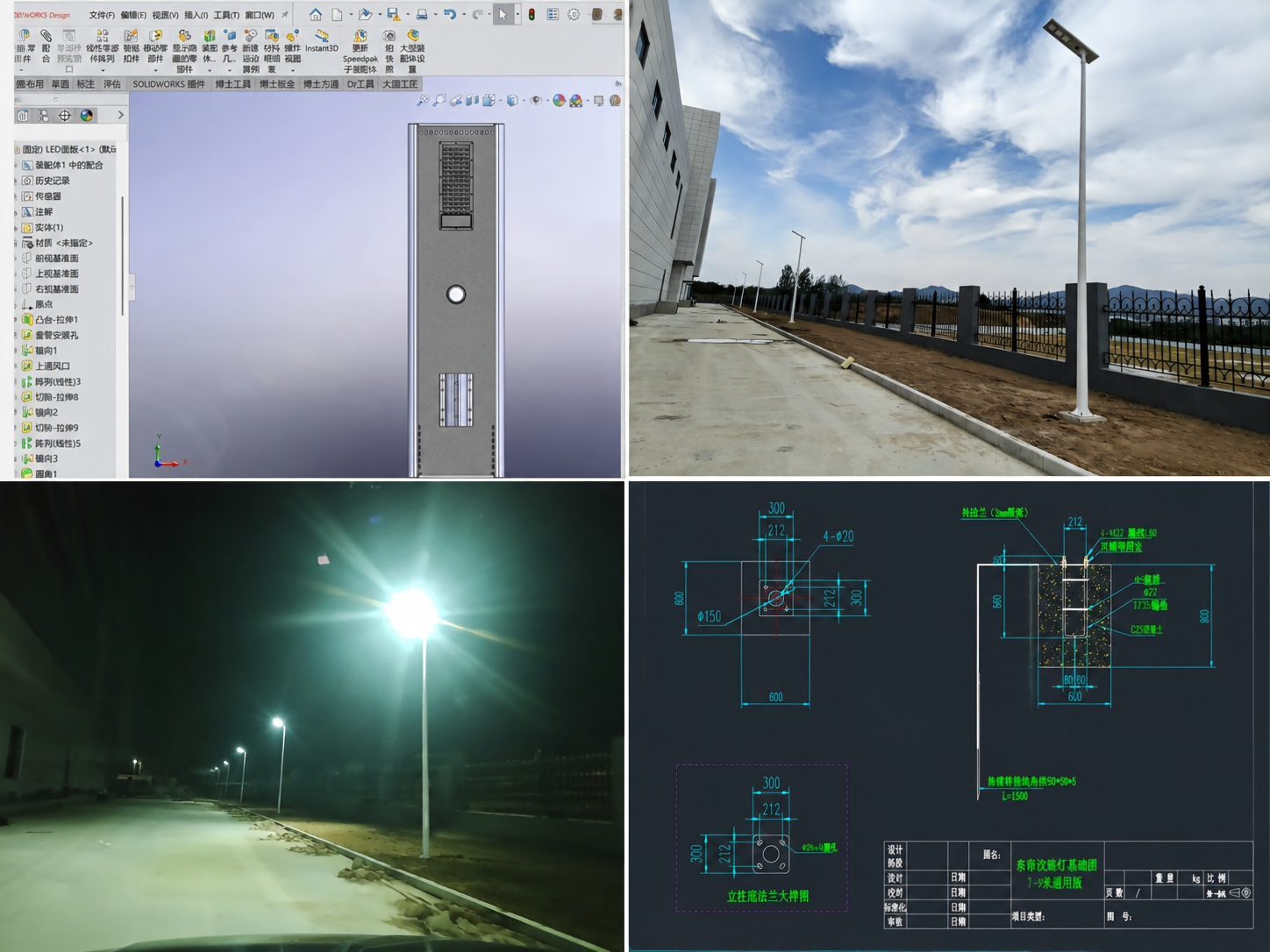Image resolution: width=1270 pixels, height=952 pixels.
Task: Switch to the 评估 tab
Action: coord(112,84)
